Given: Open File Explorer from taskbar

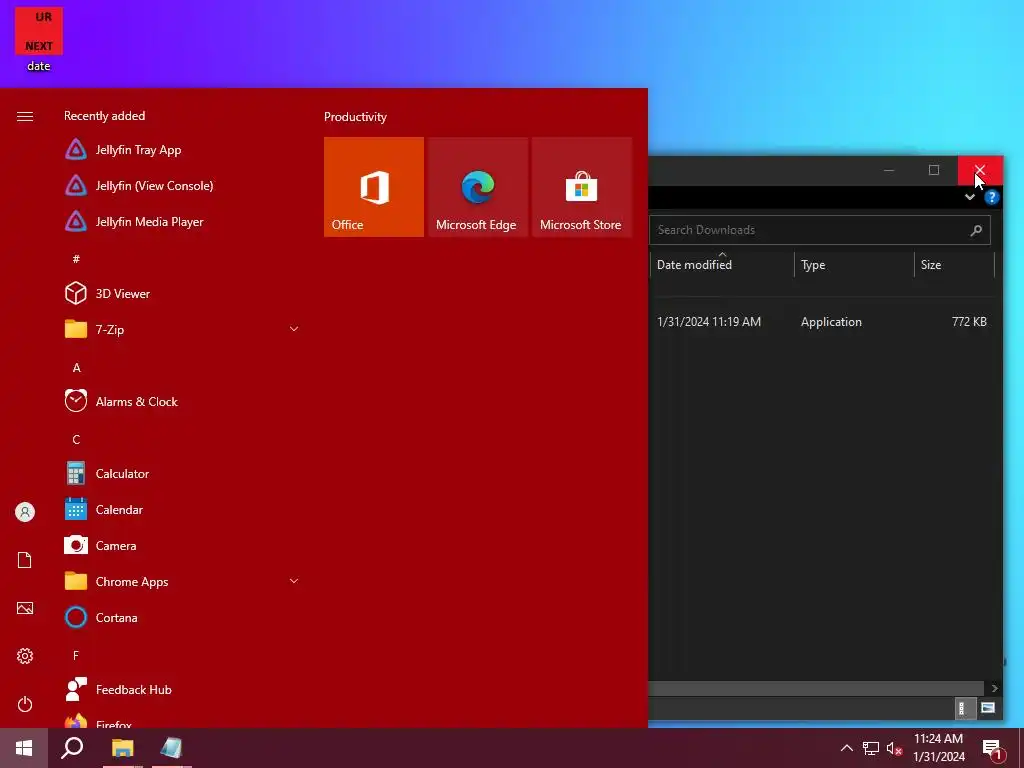Looking at the screenshot, I should 122,748.
